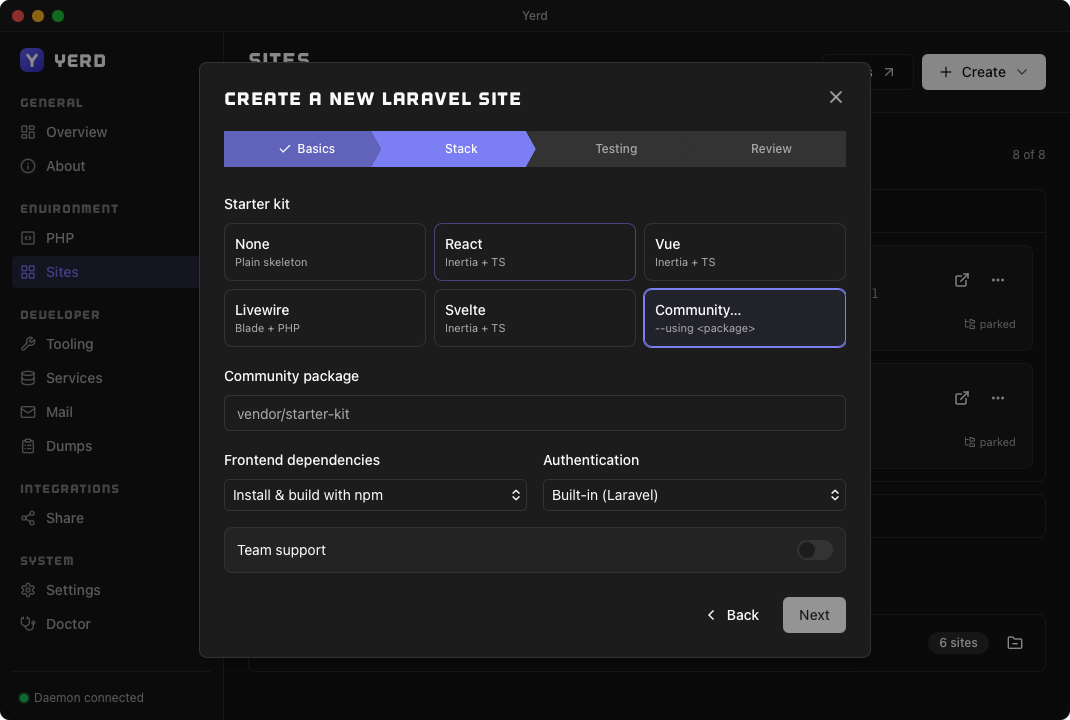Image resolution: width=1070 pixels, height=720 pixels.
Task: Open the Authentication dropdown
Action: click(x=694, y=495)
